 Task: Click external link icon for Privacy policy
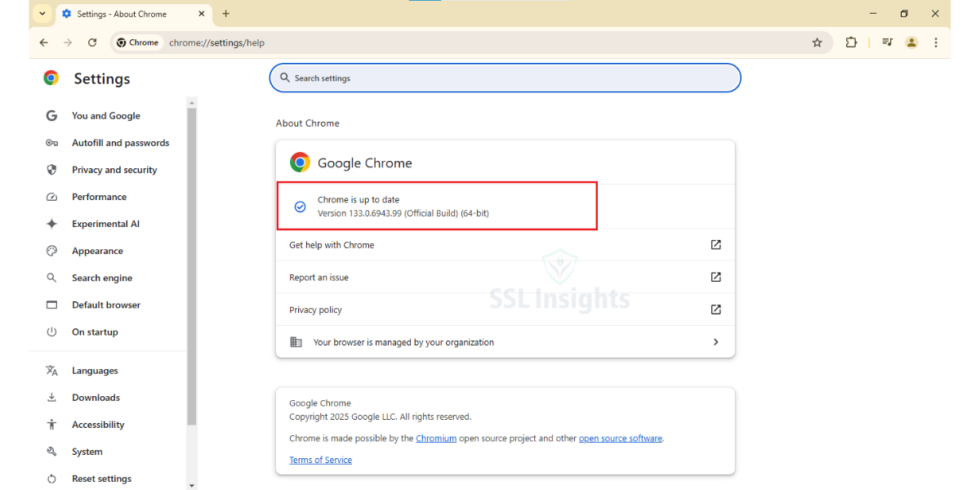point(716,310)
